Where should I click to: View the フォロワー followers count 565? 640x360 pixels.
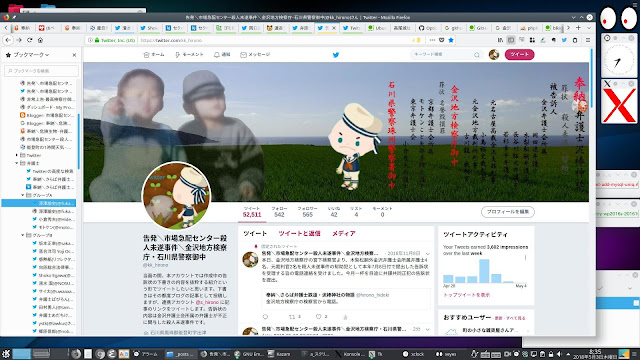[307, 212]
